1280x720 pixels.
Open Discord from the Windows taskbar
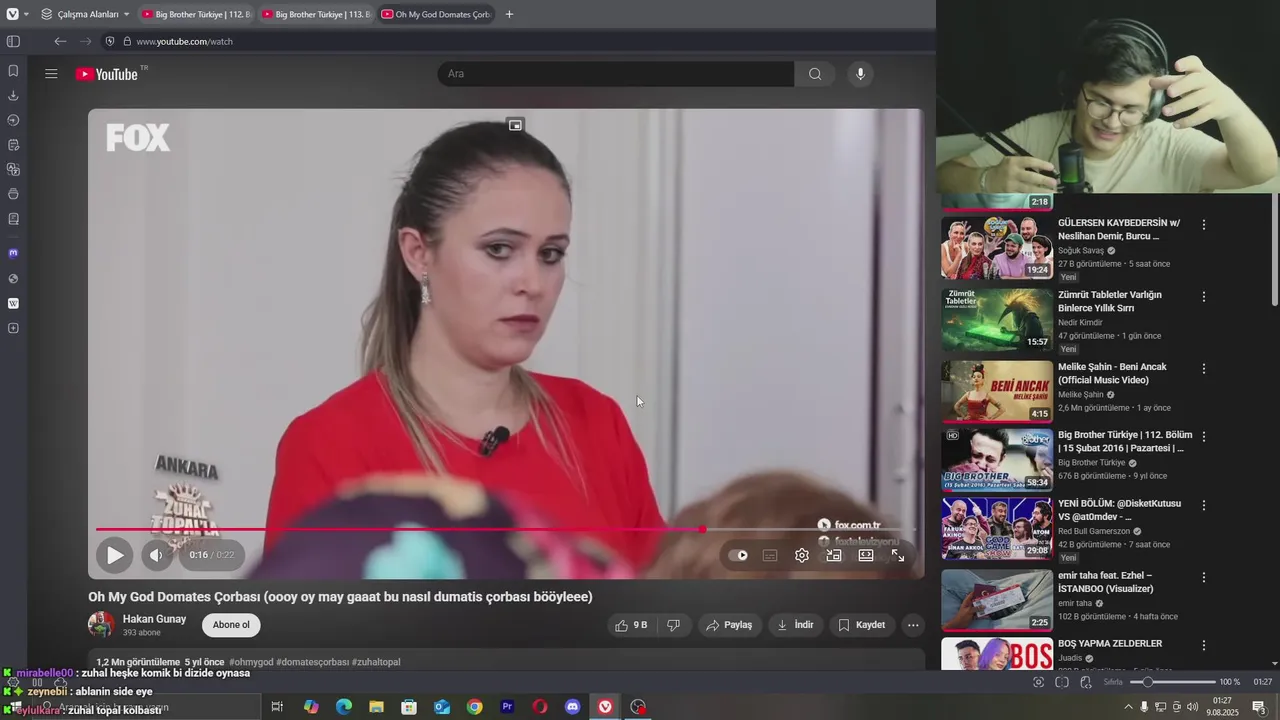[572, 707]
